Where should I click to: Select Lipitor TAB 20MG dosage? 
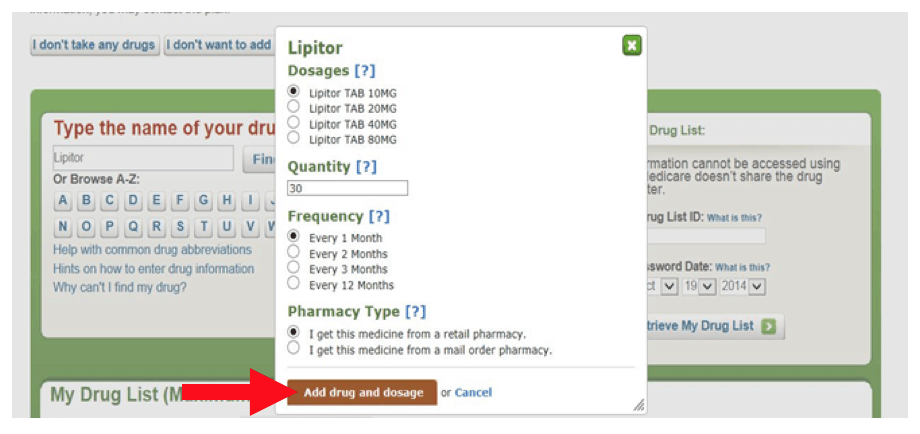(x=294, y=107)
